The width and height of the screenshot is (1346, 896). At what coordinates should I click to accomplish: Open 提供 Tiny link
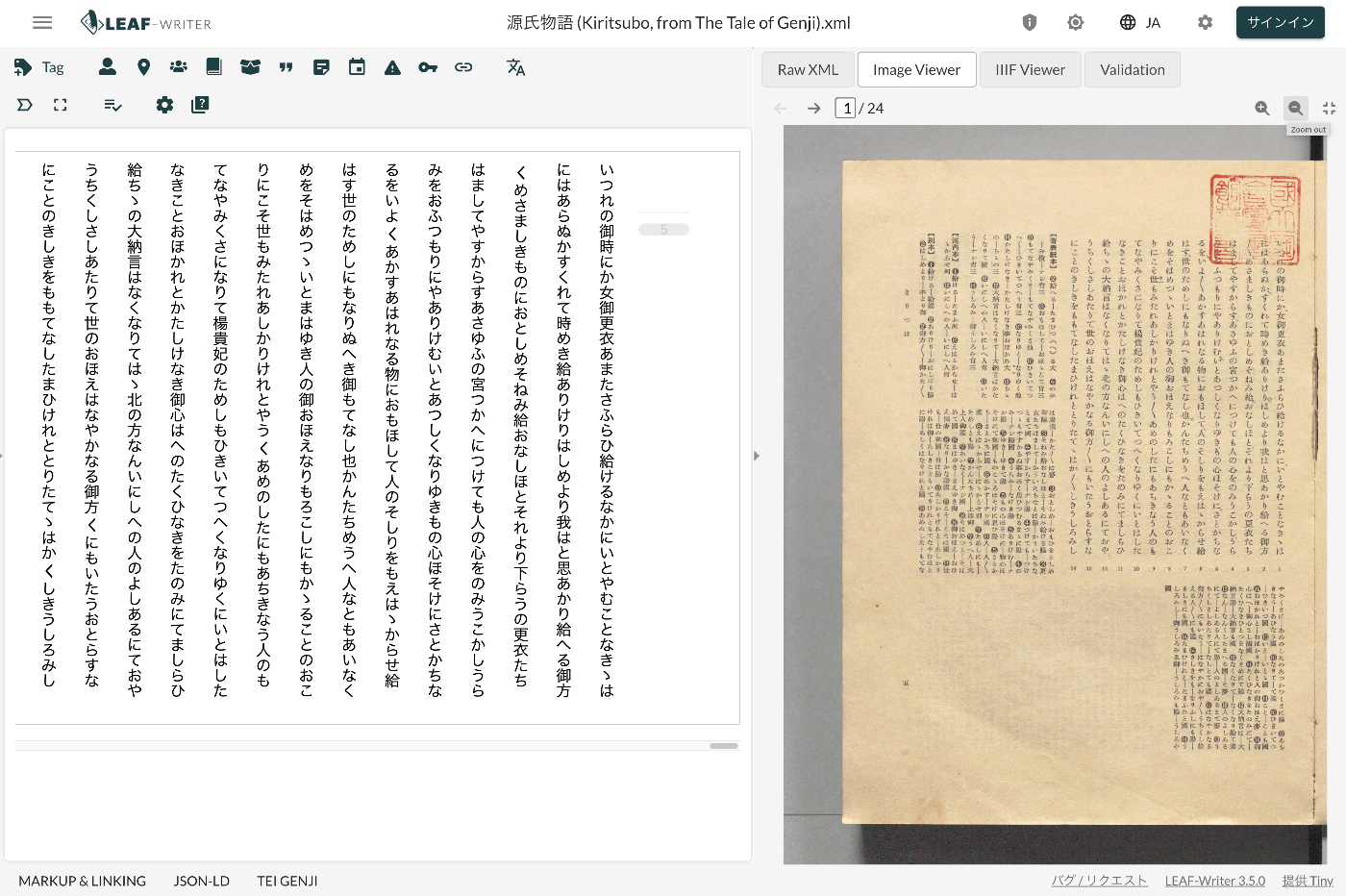[1308, 881]
